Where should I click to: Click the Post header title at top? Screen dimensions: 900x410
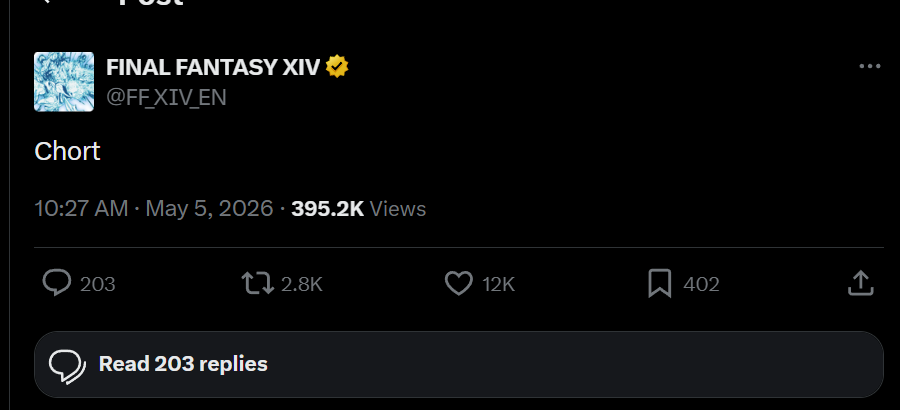tap(150, 3)
